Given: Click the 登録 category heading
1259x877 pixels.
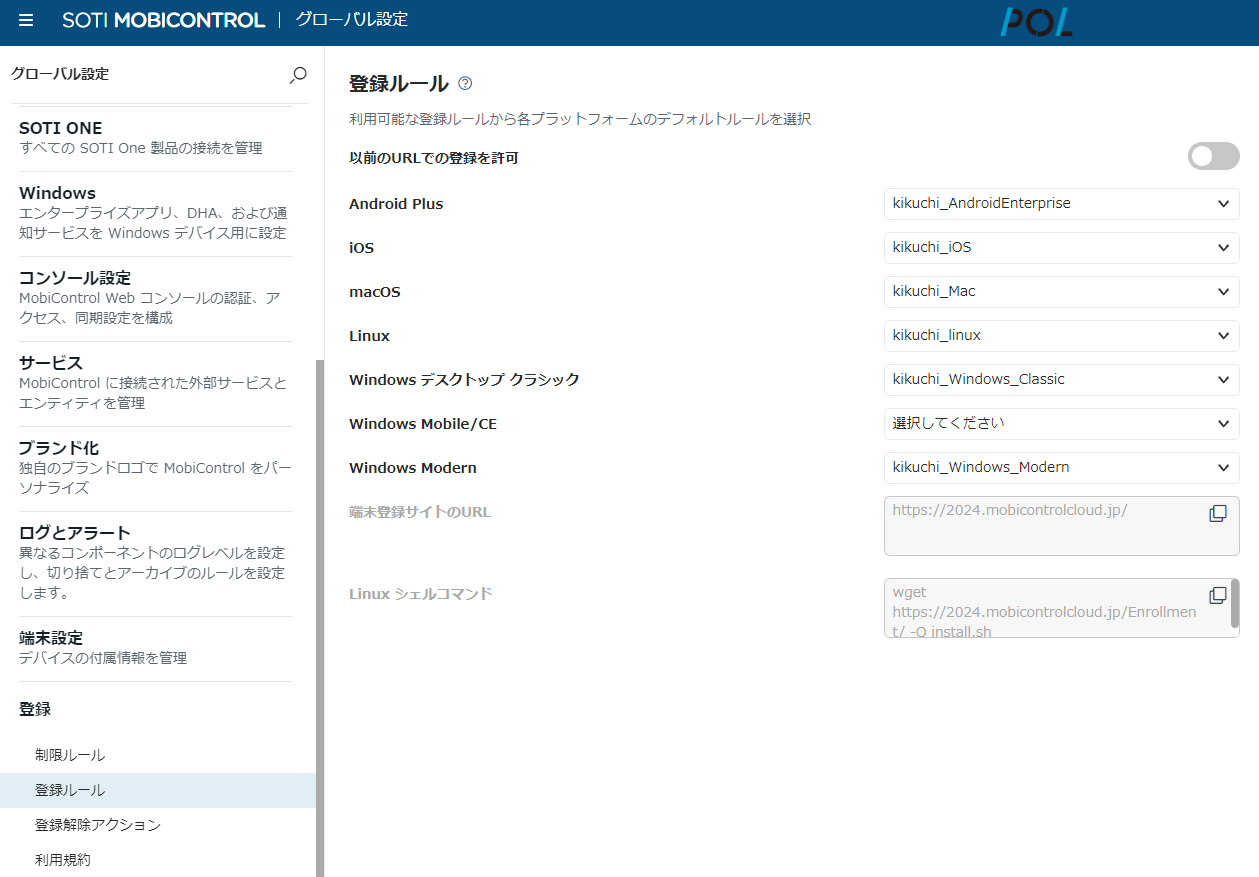Looking at the screenshot, I should [x=35, y=709].
